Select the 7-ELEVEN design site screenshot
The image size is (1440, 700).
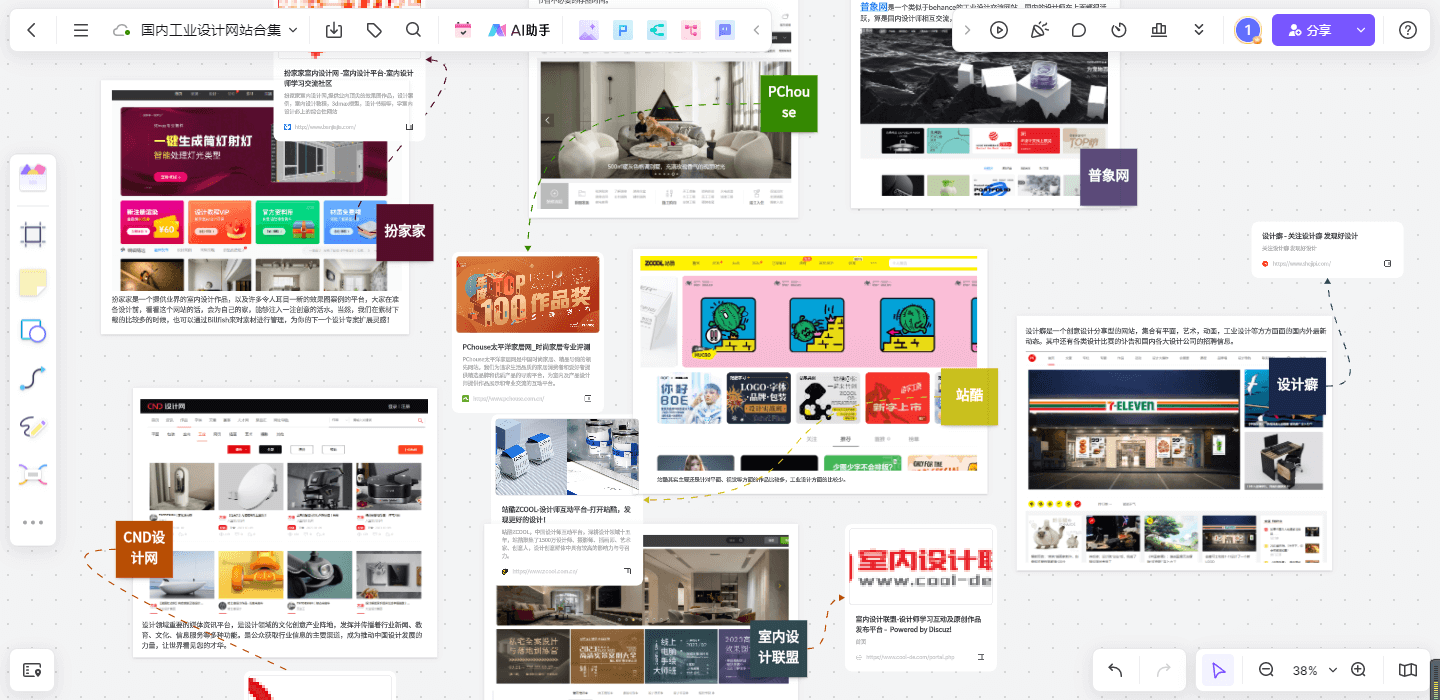(1174, 455)
